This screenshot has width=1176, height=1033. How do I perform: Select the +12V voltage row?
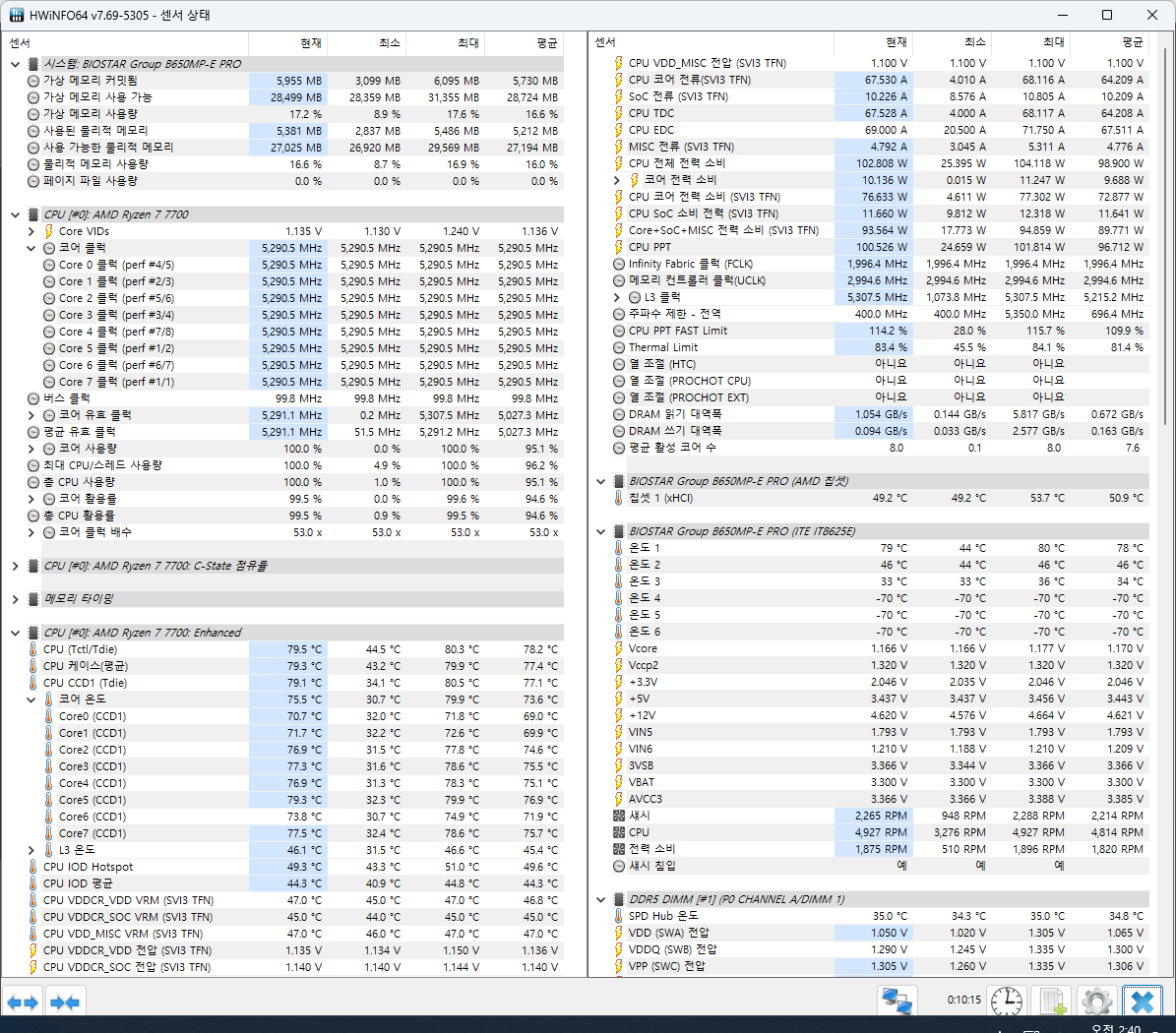pos(879,715)
